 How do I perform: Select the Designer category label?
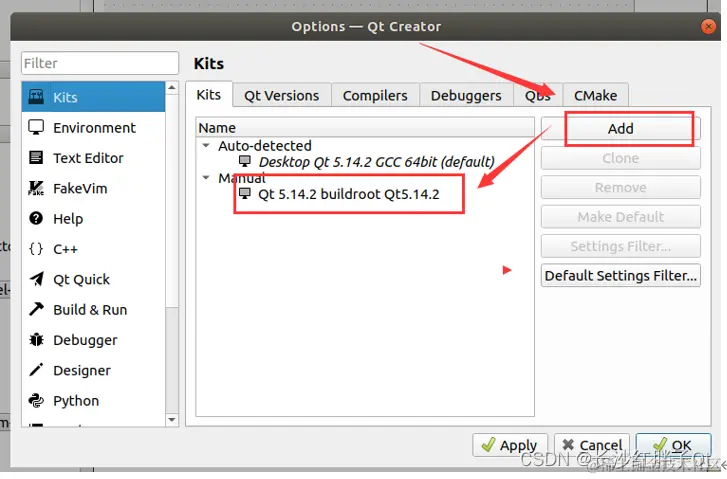(82, 370)
